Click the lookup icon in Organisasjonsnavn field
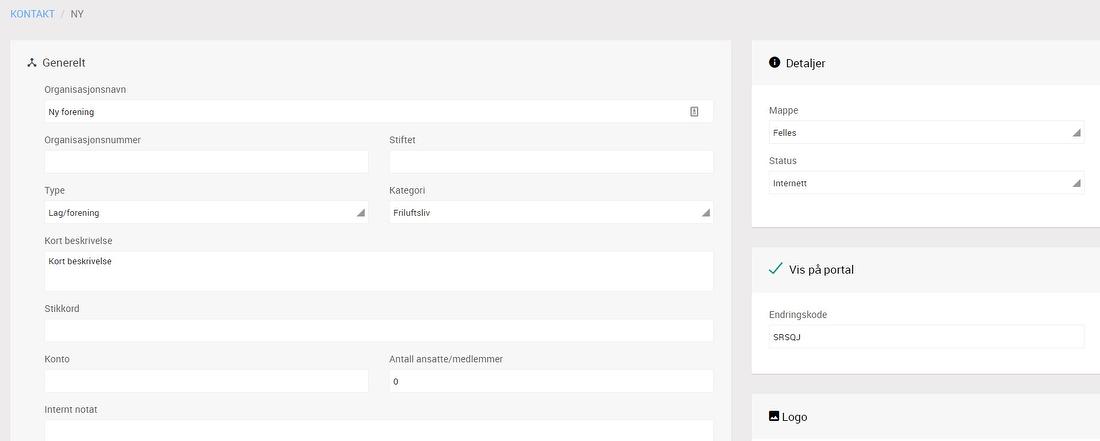 click(x=694, y=112)
